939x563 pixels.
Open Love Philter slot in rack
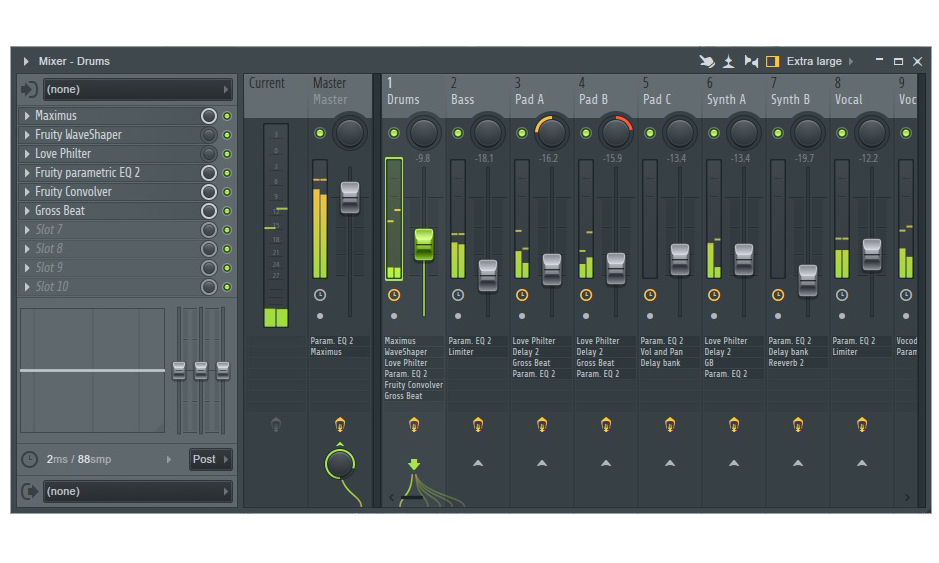pos(111,154)
